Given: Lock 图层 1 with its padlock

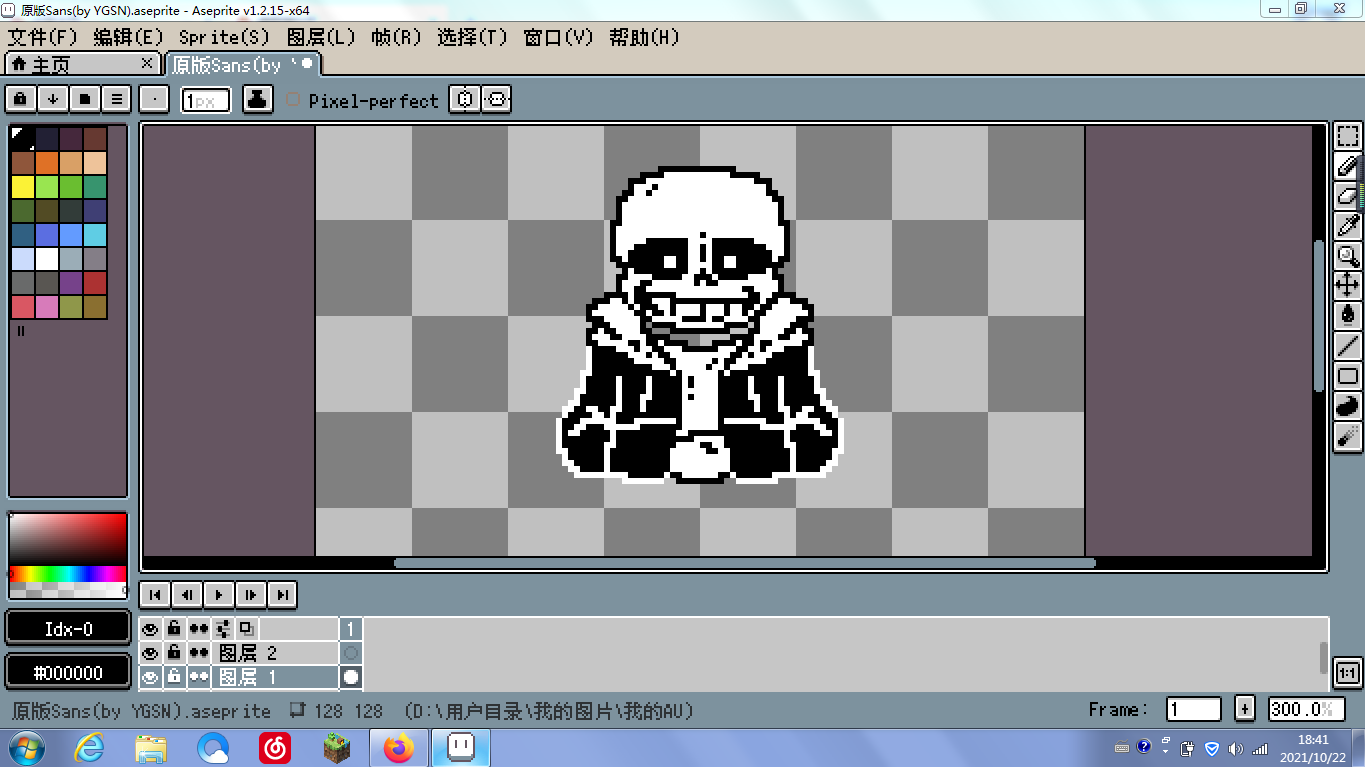Looking at the screenshot, I should (x=174, y=677).
